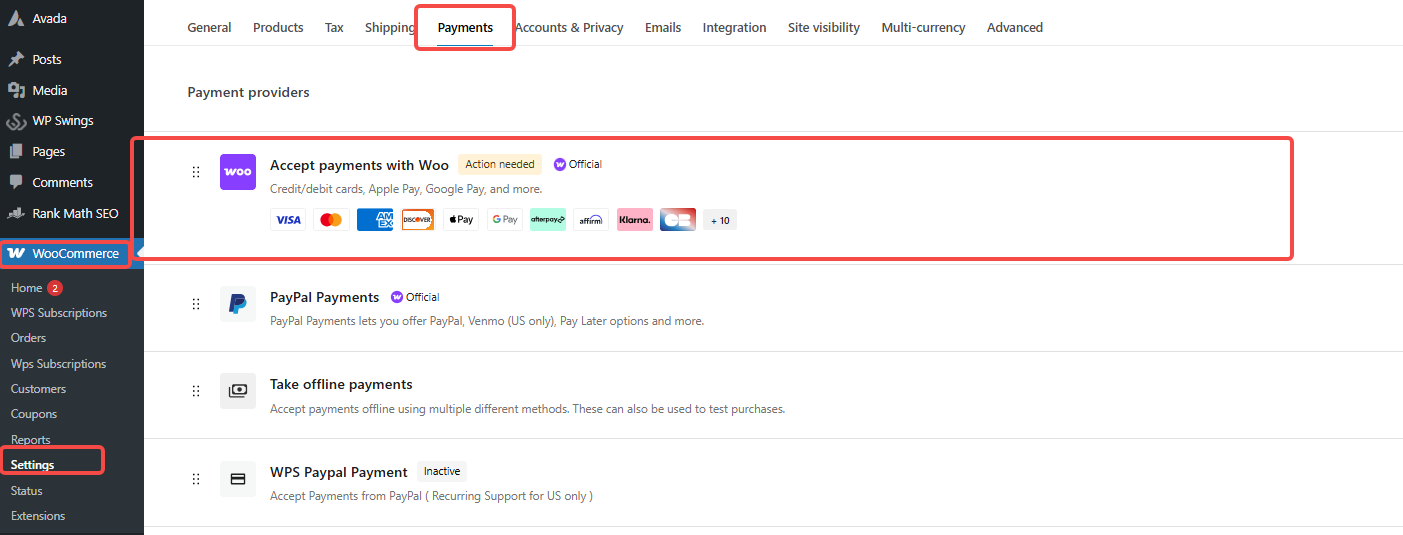Screen dimensions: 1403x535
Task: Click the Inactive status badge
Action: pyautogui.click(x=442, y=471)
